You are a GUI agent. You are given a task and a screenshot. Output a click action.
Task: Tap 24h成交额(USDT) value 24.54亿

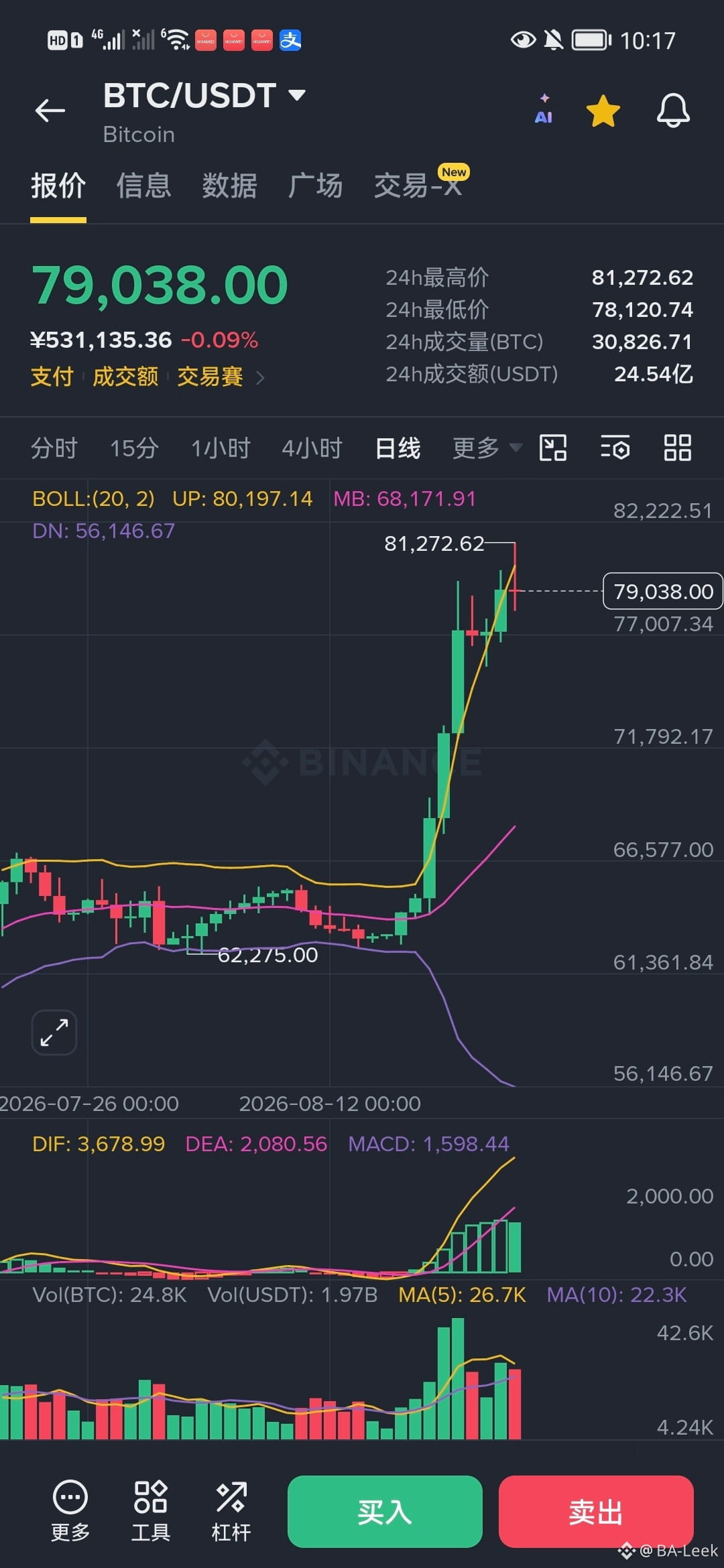click(654, 374)
